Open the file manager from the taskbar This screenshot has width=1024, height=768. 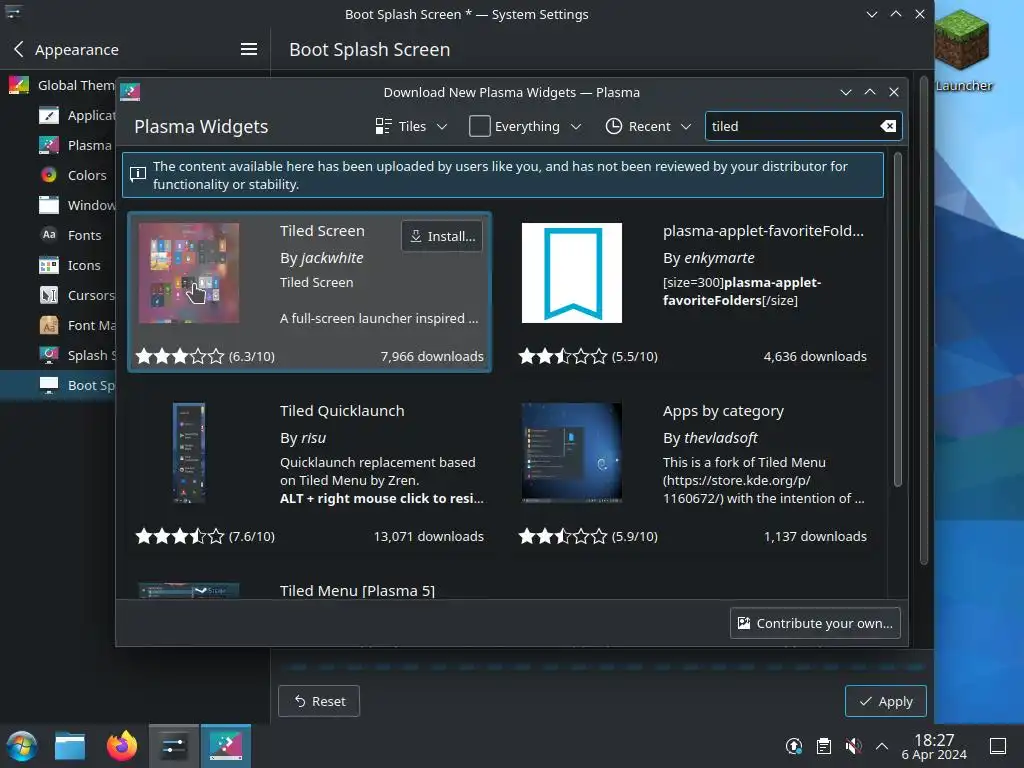pyautogui.click(x=70, y=746)
